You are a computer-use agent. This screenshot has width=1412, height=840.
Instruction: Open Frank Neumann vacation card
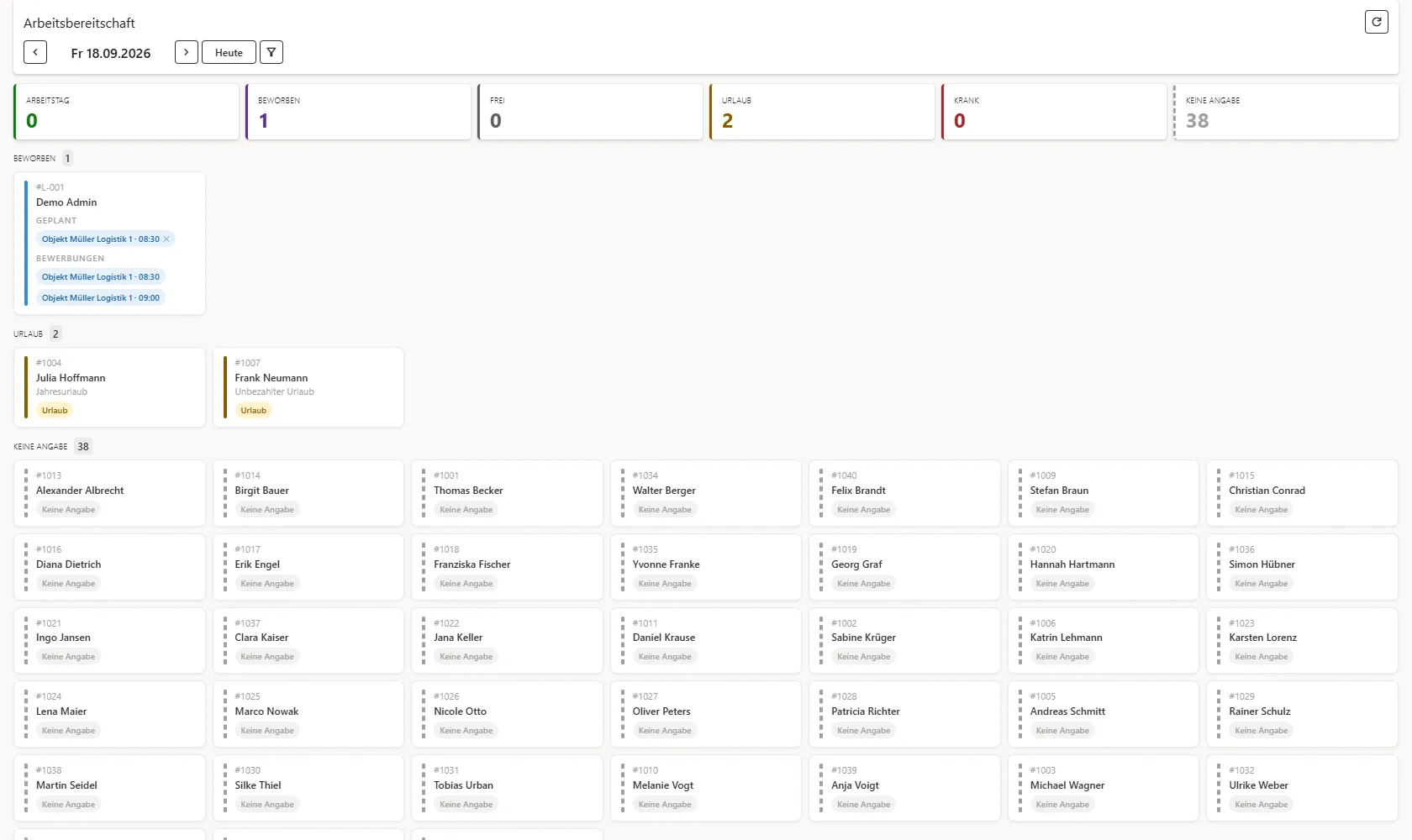pyautogui.click(x=308, y=387)
